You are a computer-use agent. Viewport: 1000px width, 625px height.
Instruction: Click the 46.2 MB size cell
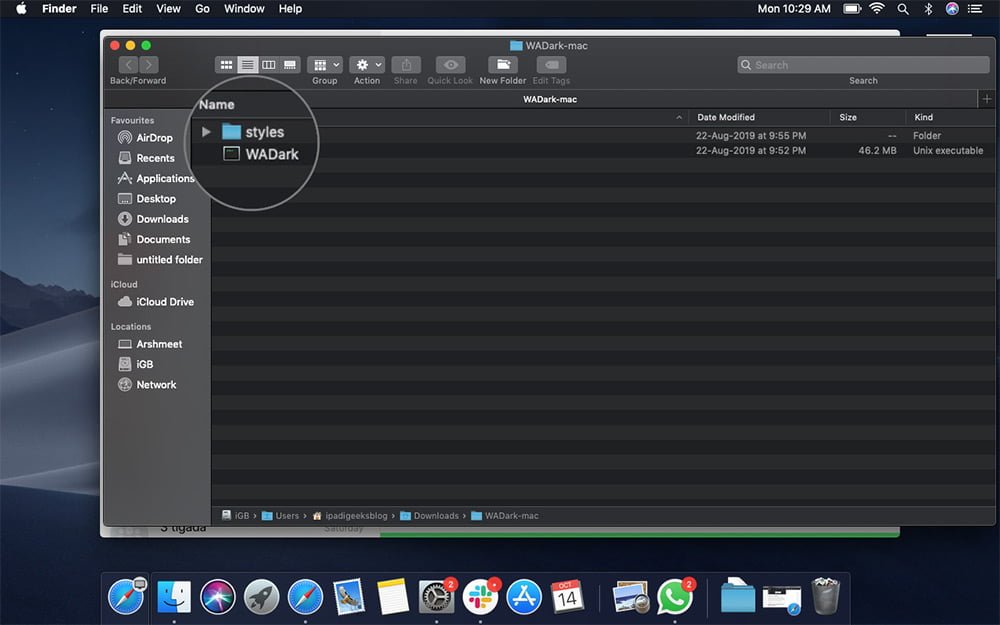point(877,151)
